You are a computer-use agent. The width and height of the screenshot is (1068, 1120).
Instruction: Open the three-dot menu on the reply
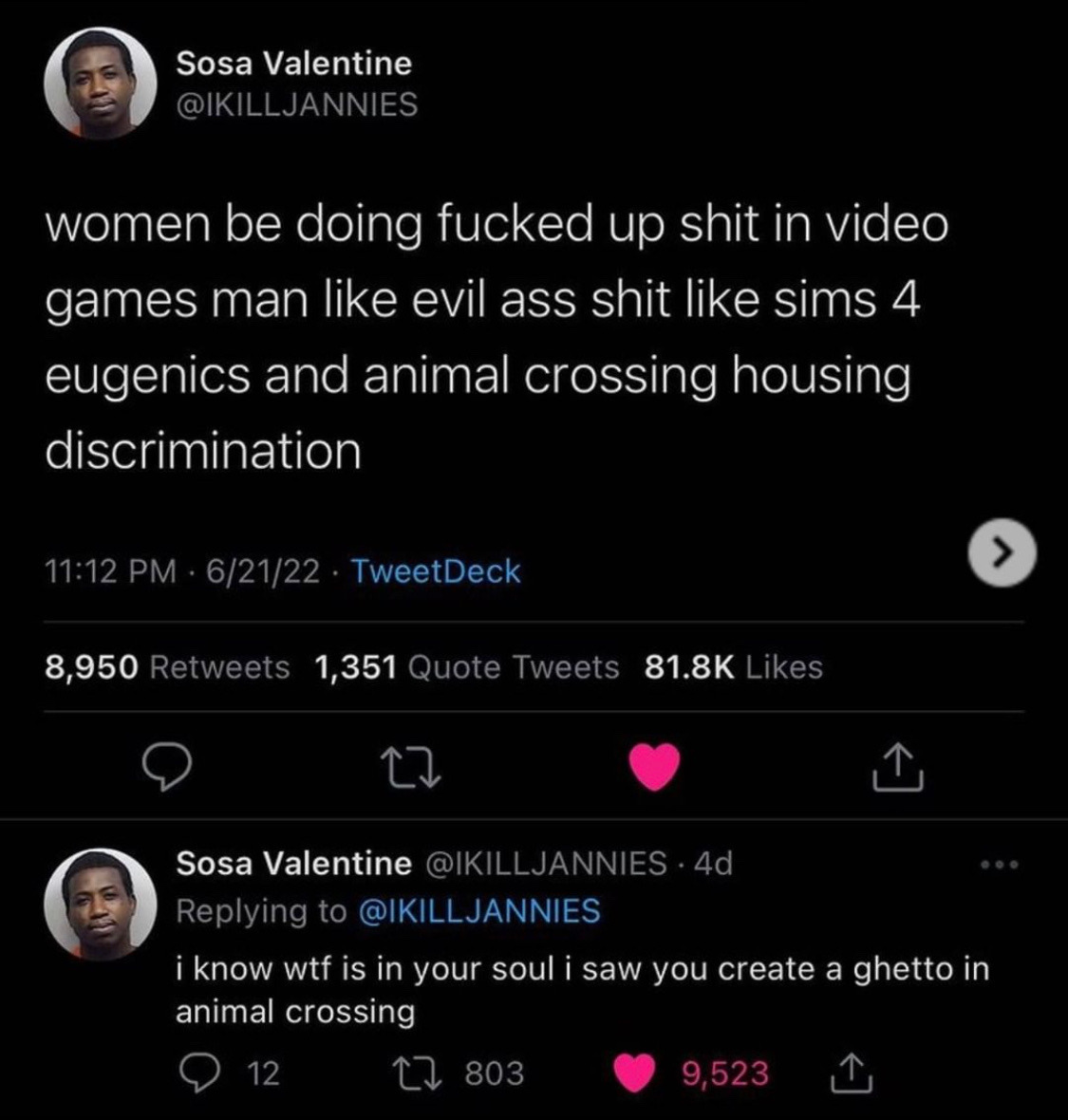[x=1000, y=865]
